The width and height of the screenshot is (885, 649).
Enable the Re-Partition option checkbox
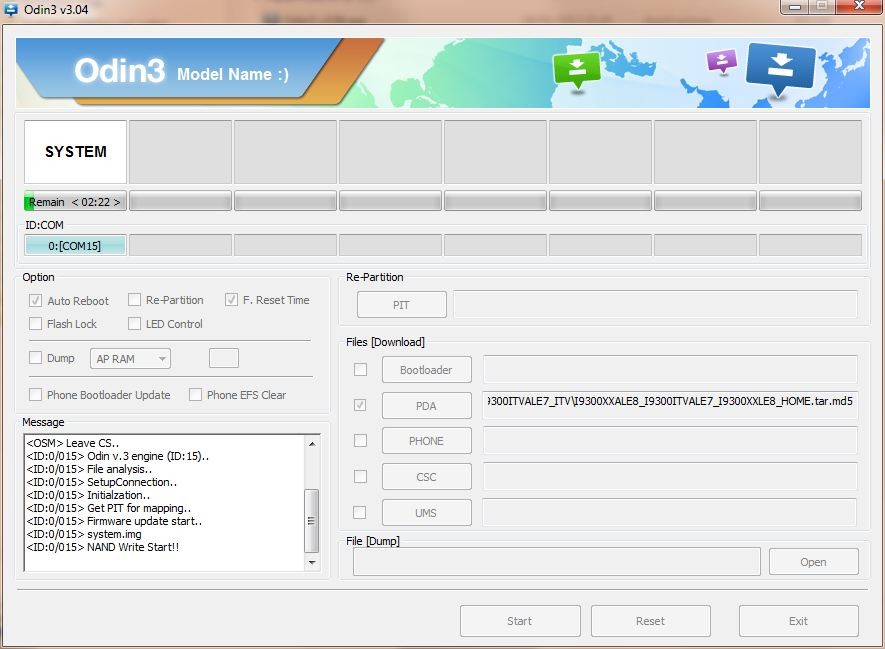(x=134, y=300)
